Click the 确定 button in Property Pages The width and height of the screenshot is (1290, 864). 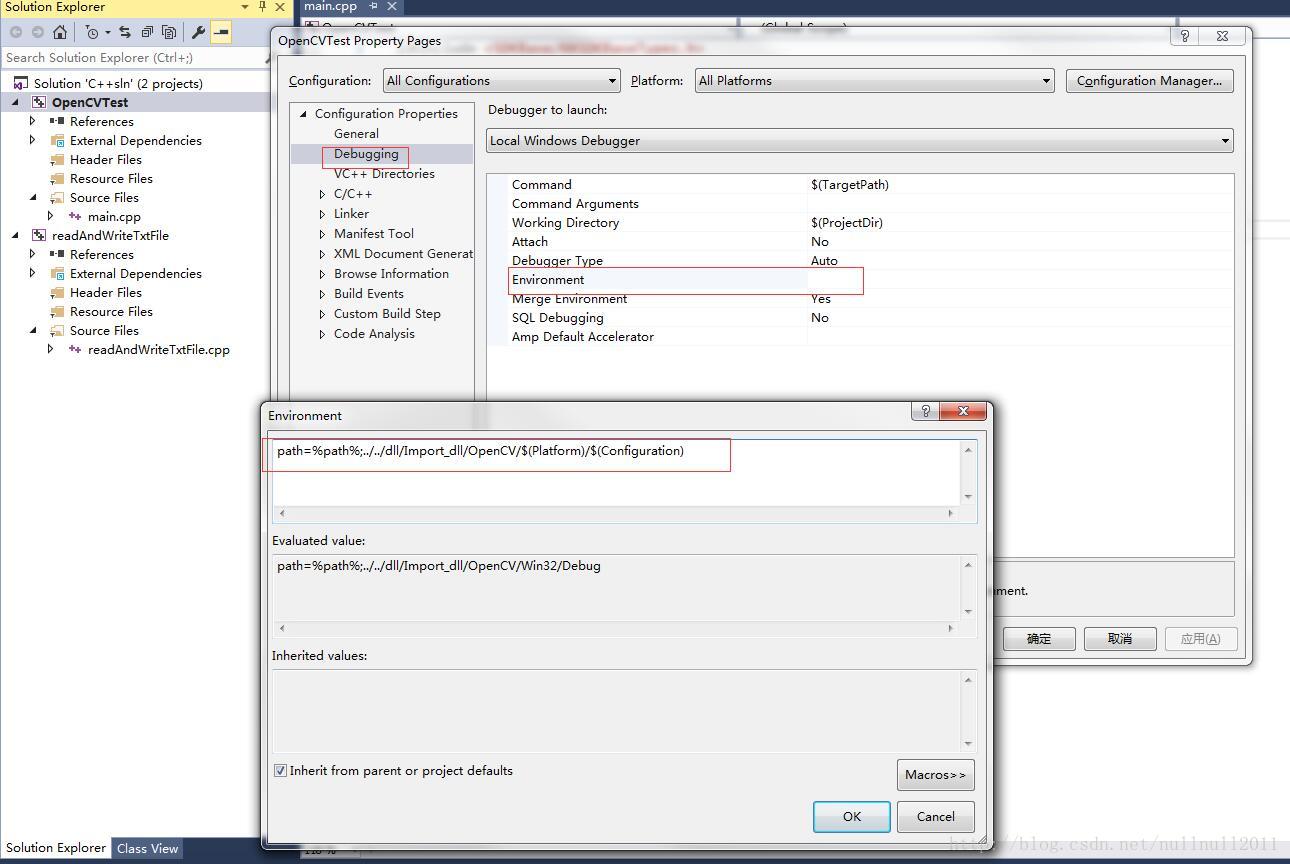(x=1039, y=639)
